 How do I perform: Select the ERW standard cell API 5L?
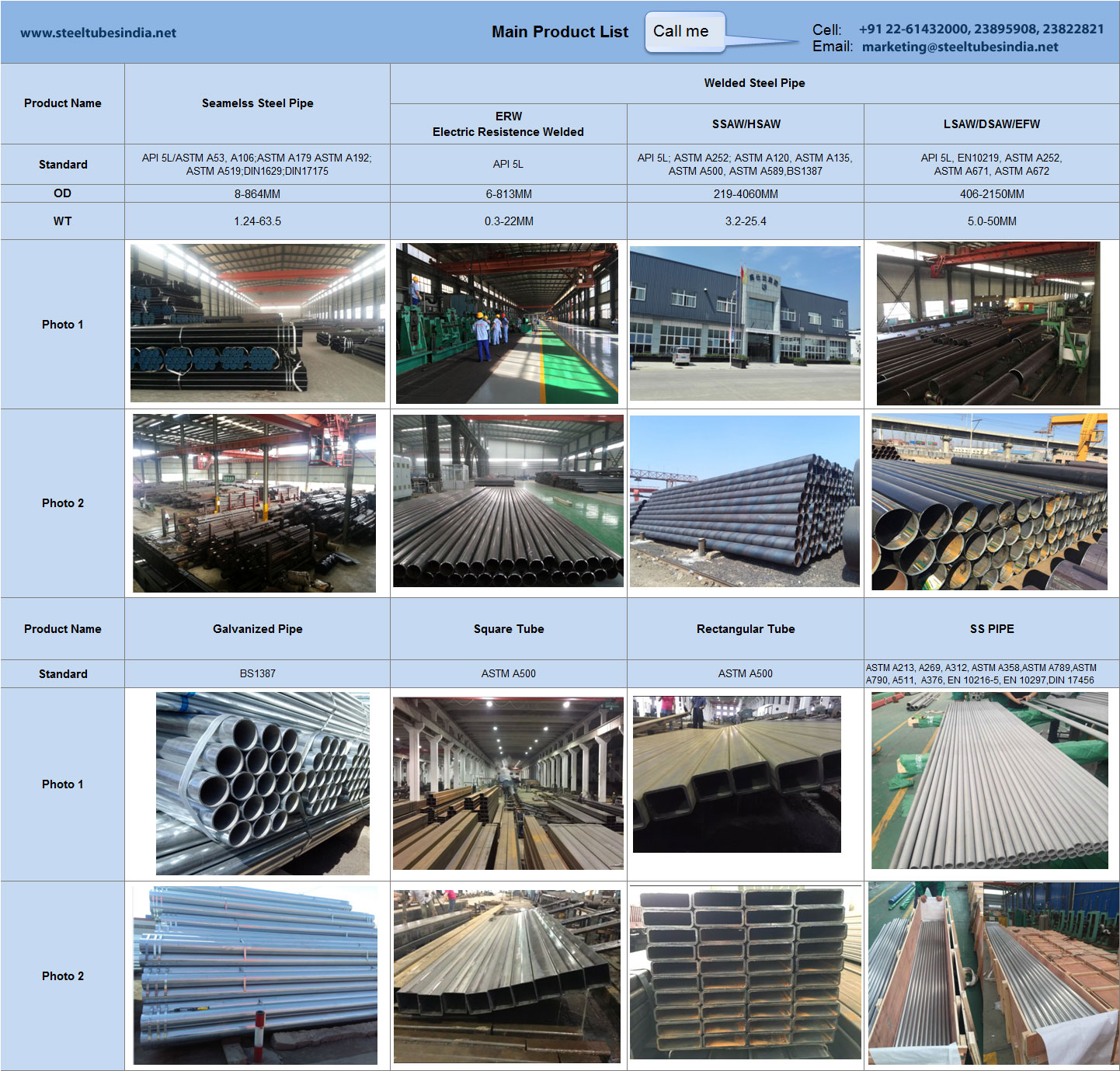tap(509, 164)
